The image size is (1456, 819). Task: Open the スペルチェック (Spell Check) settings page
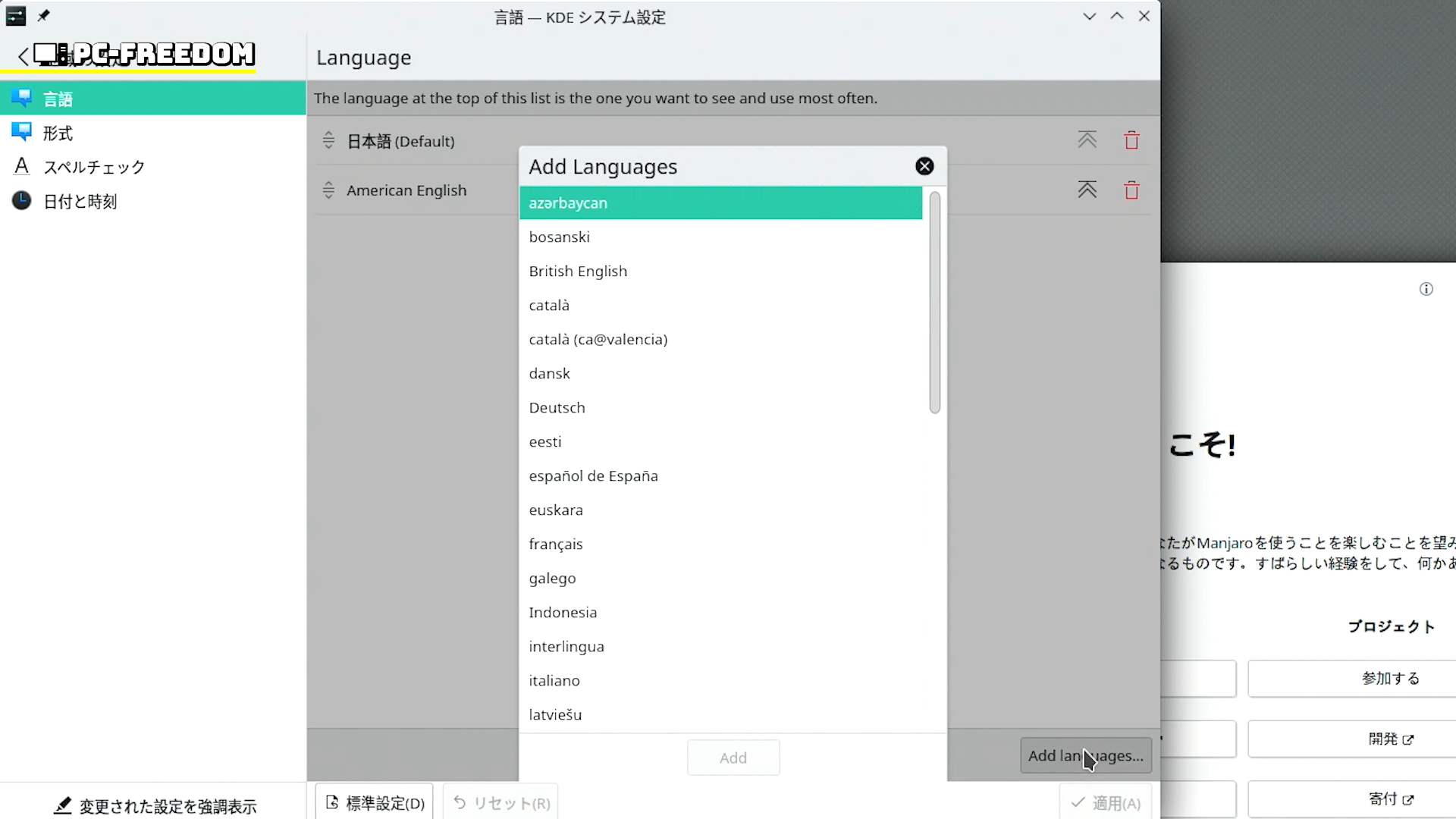[94, 168]
